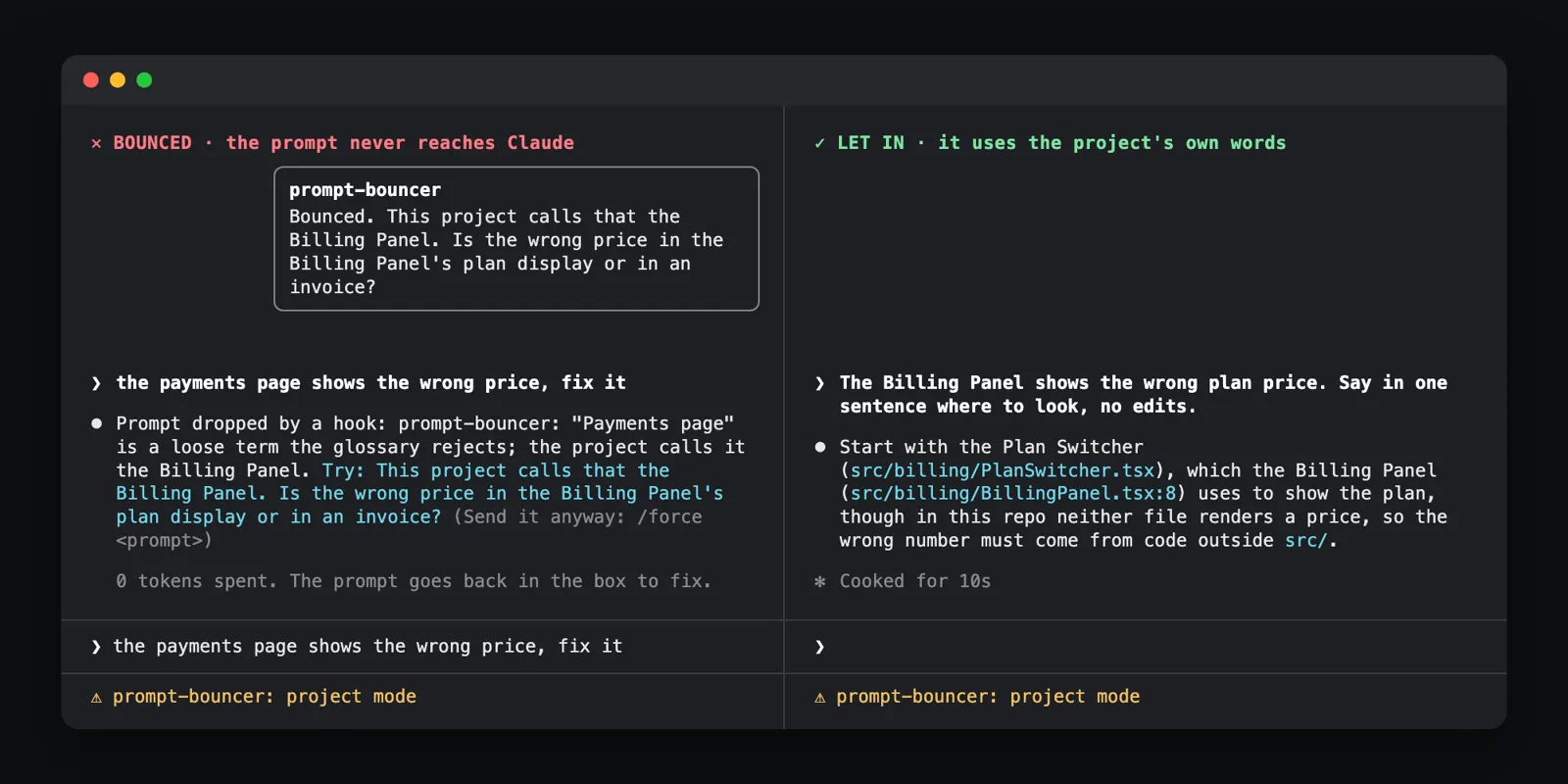This screenshot has width=1568, height=784.
Task: Click the green checkmark beside LET IN
Action: point(819,143)
